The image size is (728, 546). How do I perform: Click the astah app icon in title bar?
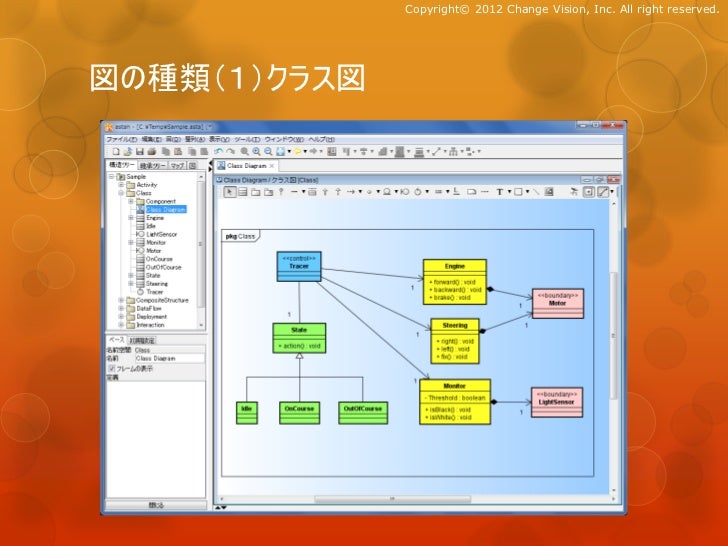click(109, 127)
